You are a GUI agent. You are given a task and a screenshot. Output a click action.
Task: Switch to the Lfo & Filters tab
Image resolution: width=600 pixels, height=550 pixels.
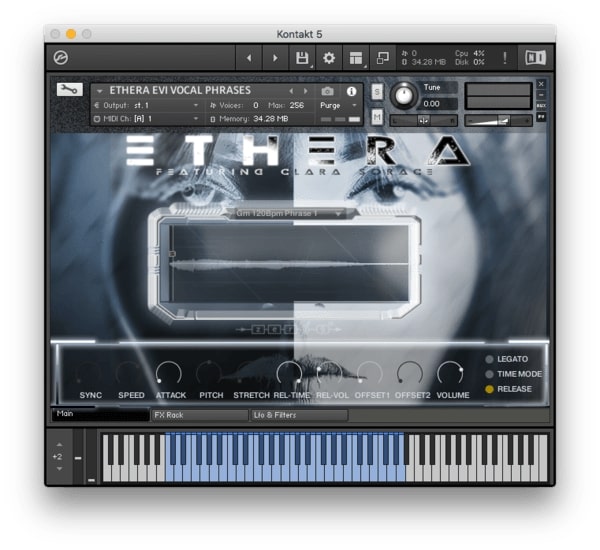[x=299, y=415]
